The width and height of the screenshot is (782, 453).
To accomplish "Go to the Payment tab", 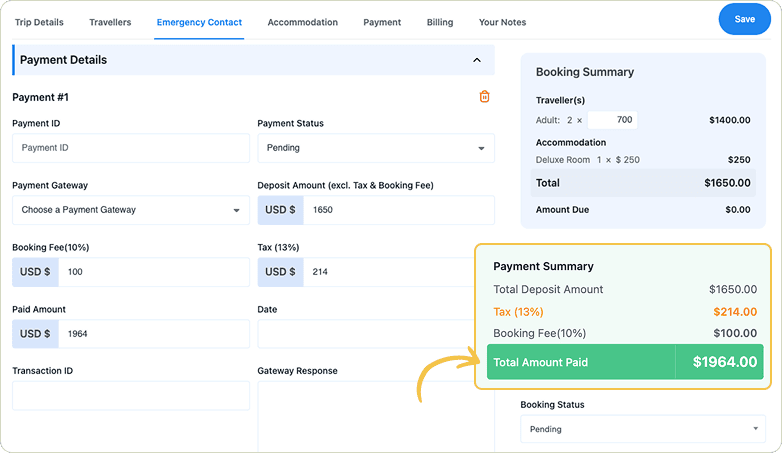I will pyautogui.click(x=382, y=22).
